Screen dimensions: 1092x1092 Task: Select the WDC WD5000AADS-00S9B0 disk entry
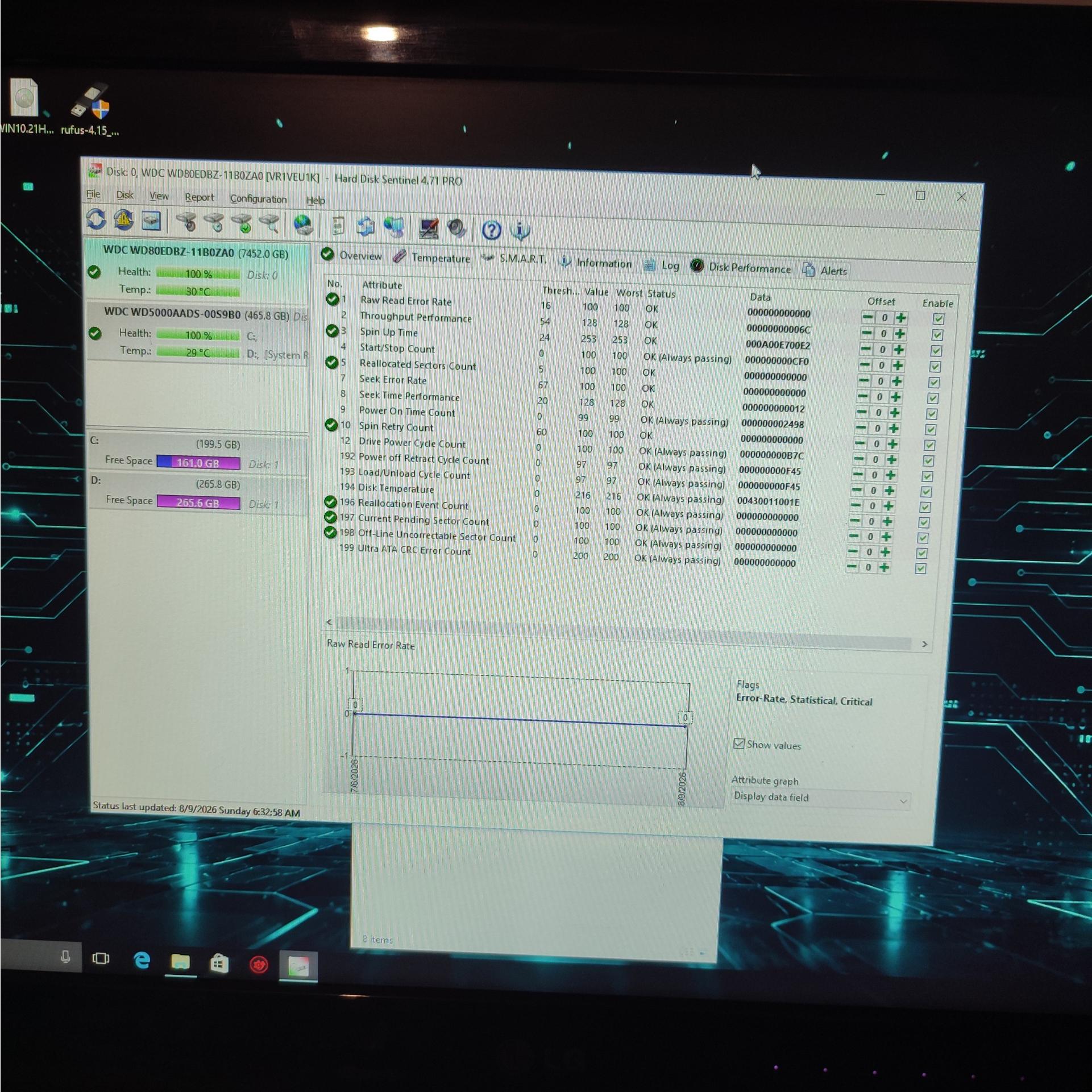(197, 334)
